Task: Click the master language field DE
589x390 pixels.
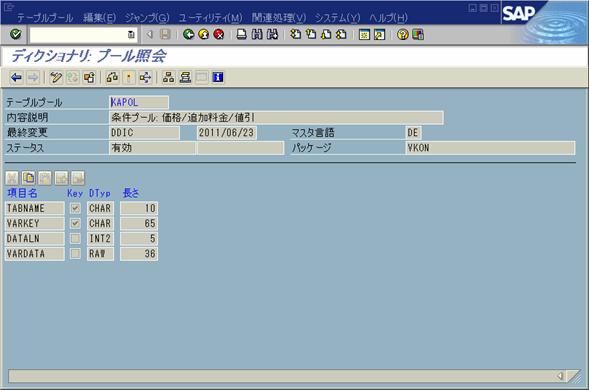Action: pos(413,133)
